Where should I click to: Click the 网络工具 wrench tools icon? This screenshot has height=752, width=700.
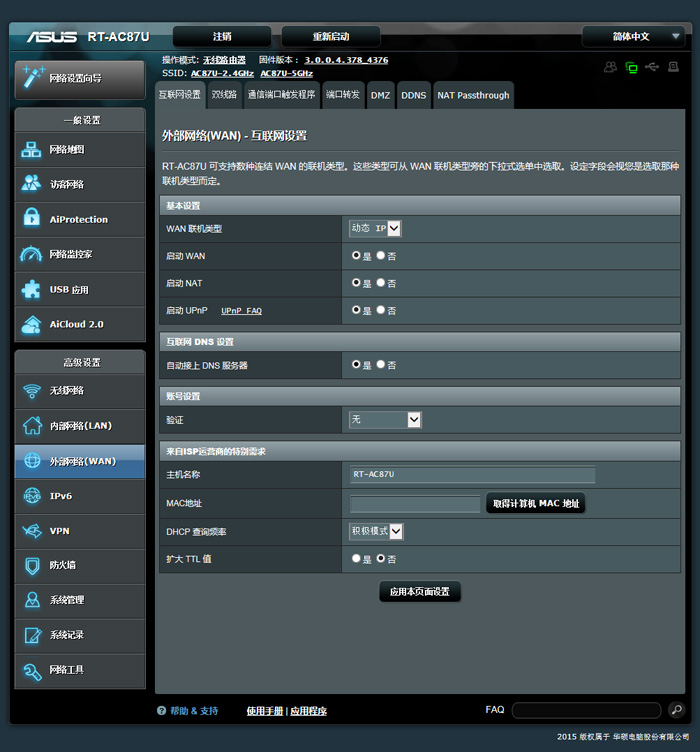point(32,671)
